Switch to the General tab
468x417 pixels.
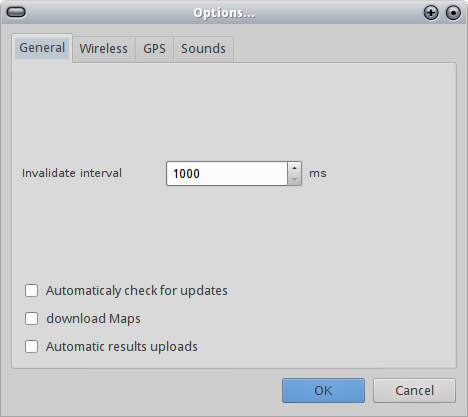pyautogui.click(x=42, y=48)
